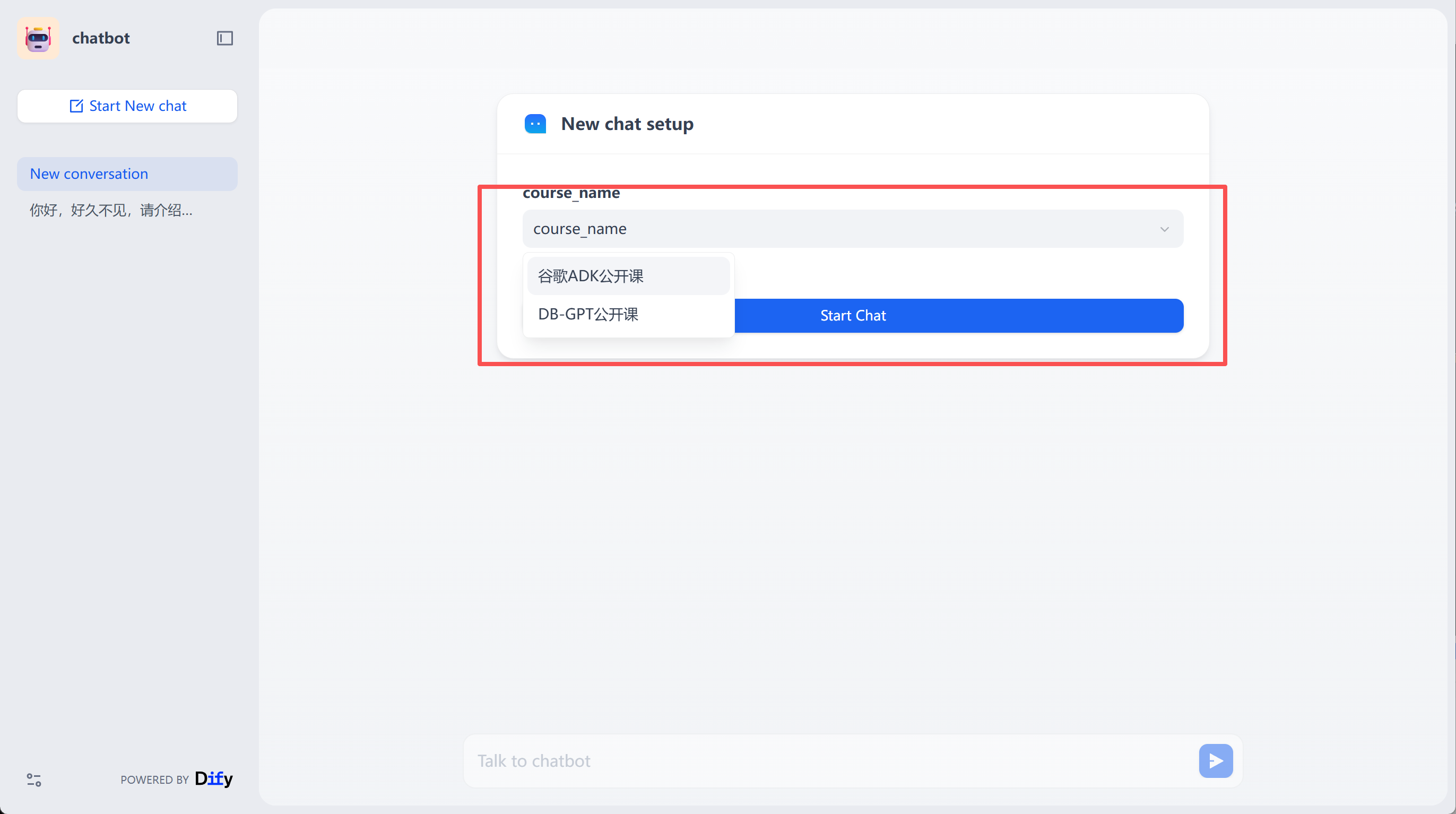Choose the 谷歌ADK公开课 option
This screenshot has height=814, width=1456.
628,276
